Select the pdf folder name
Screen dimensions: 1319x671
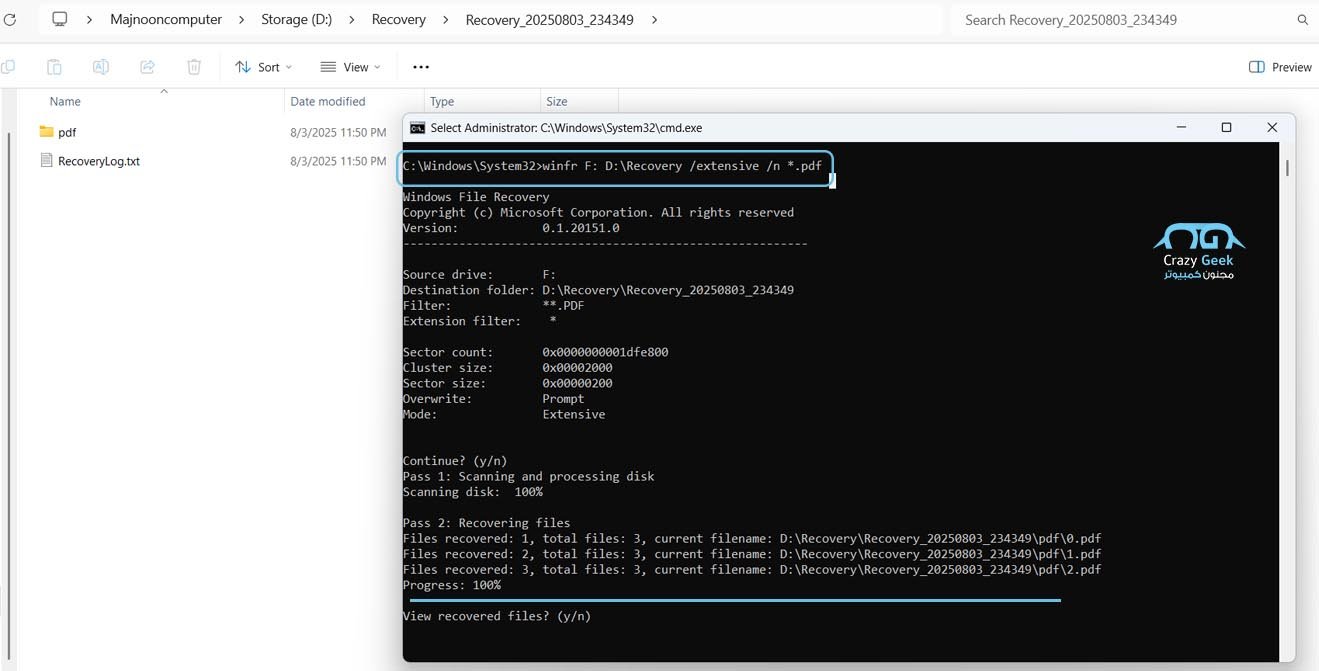(x=67, y=132)
